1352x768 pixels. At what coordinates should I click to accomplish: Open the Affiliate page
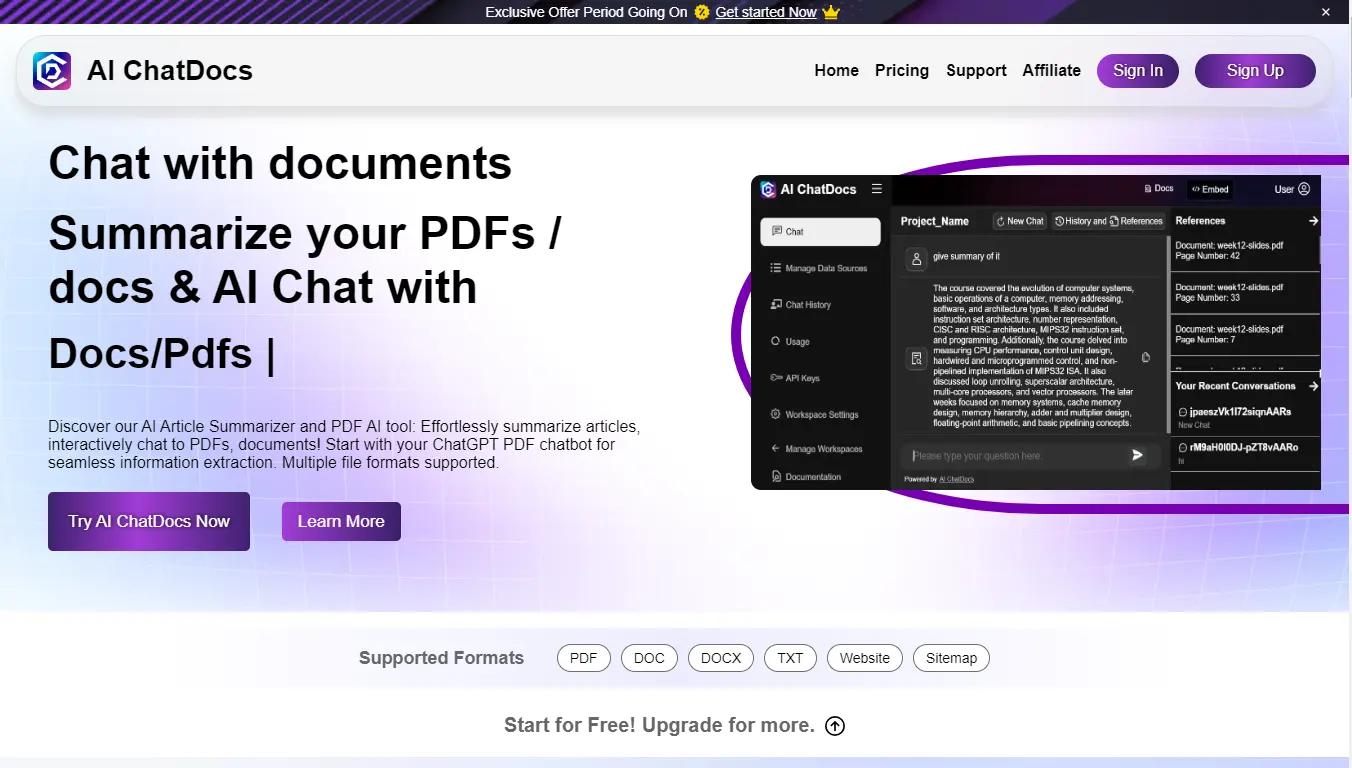(1051, 70)
